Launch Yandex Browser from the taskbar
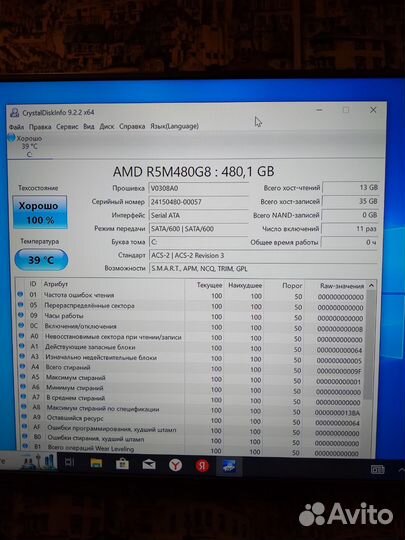Screen dimensions: 405x540 [175, 466]
